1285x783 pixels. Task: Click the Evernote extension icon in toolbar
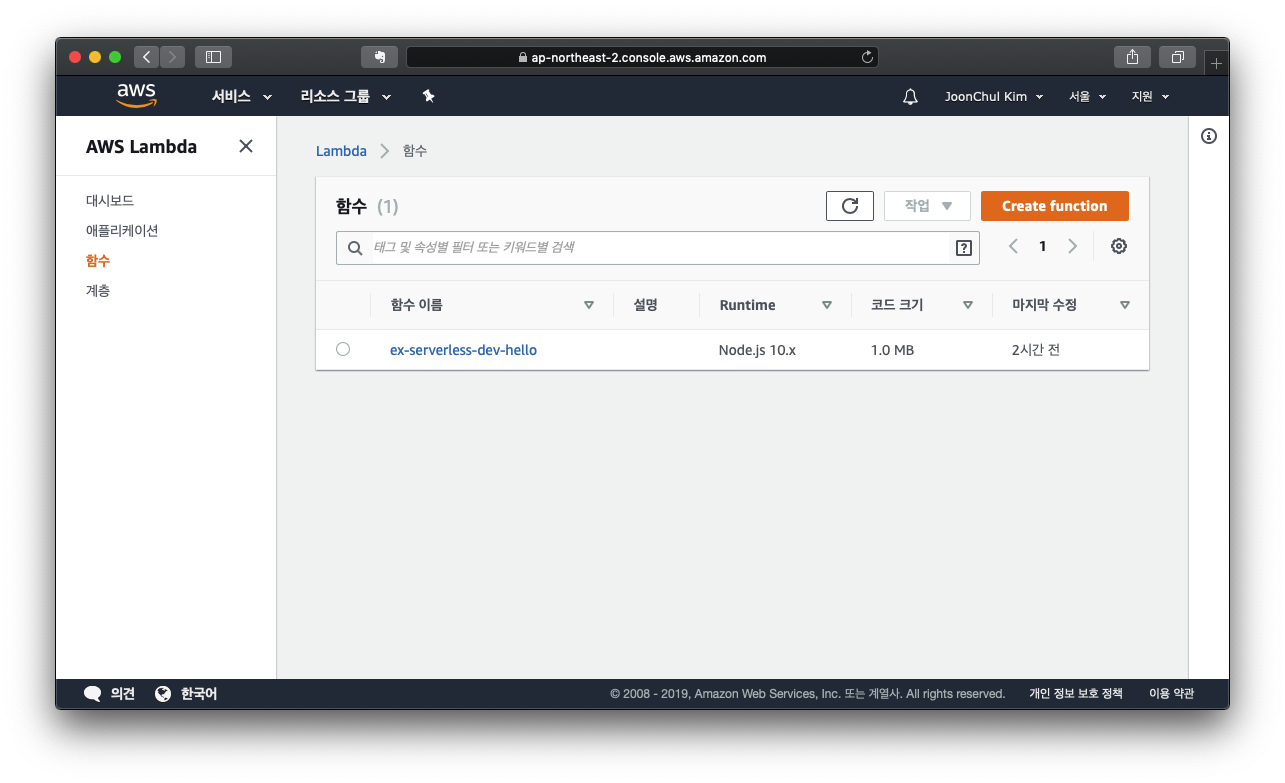coord(379,57)
